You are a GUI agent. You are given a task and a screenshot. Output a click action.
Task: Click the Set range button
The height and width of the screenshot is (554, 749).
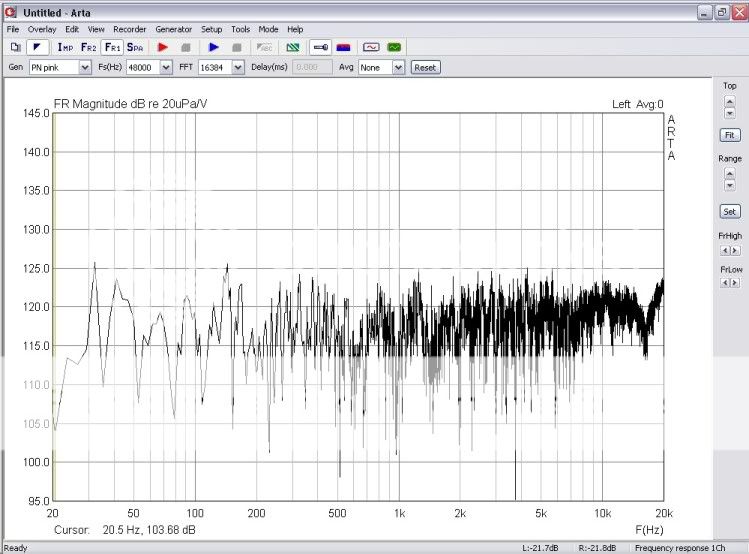(x=729, y=212)
